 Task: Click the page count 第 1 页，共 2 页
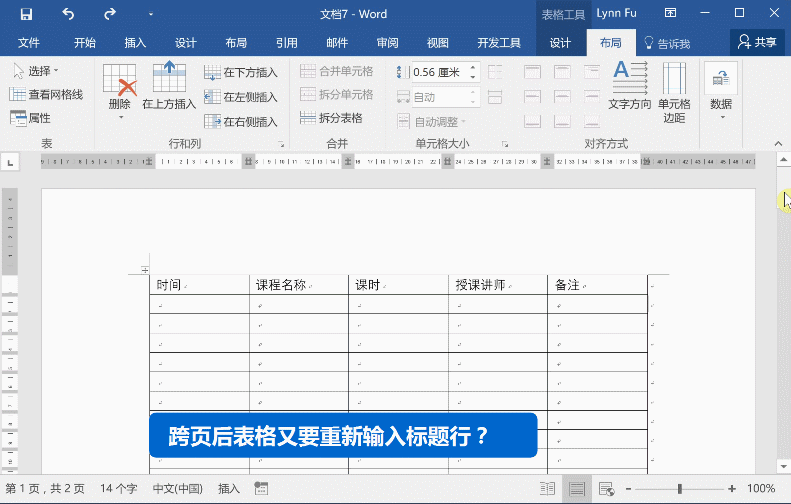pyautogui.click(x=45, y=488)
